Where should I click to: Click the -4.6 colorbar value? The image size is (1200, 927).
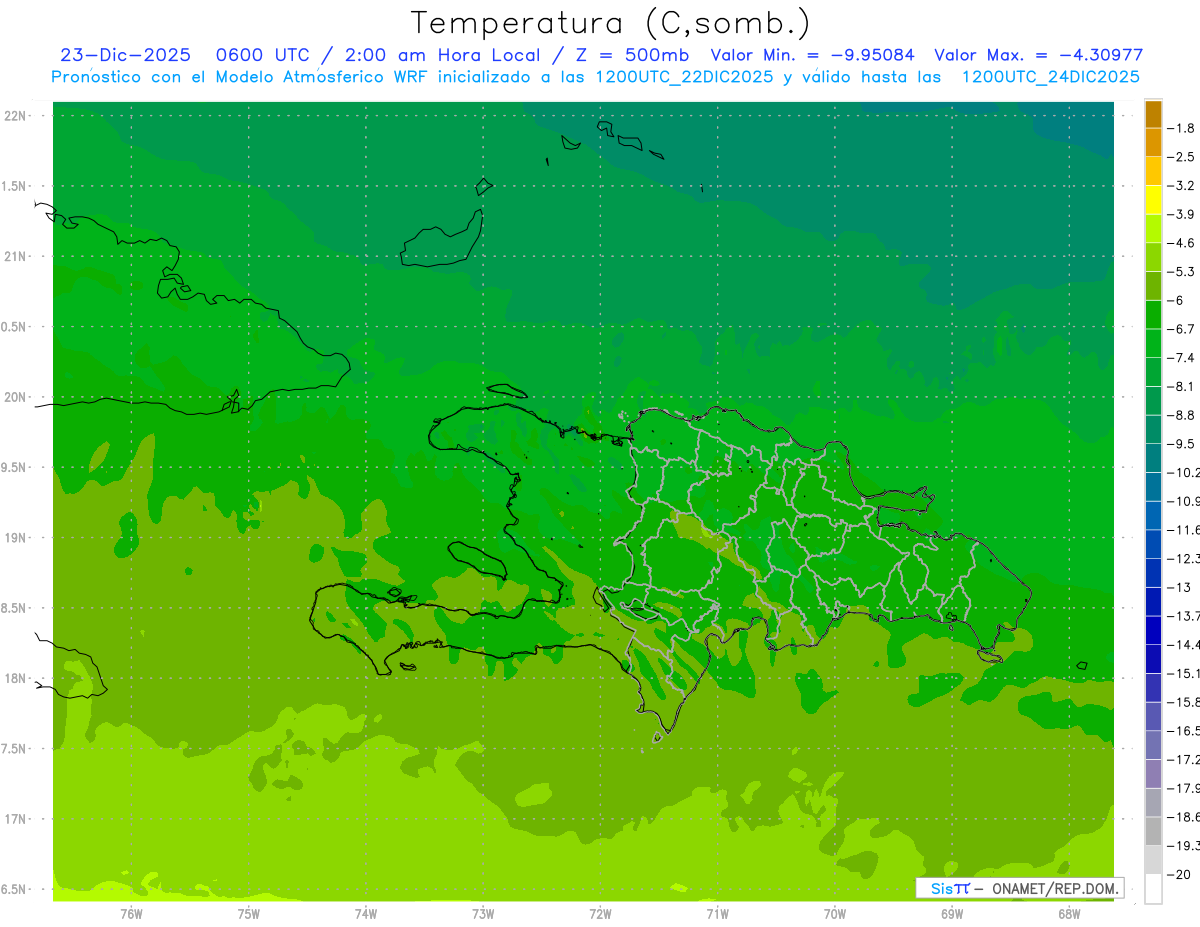1181,243
